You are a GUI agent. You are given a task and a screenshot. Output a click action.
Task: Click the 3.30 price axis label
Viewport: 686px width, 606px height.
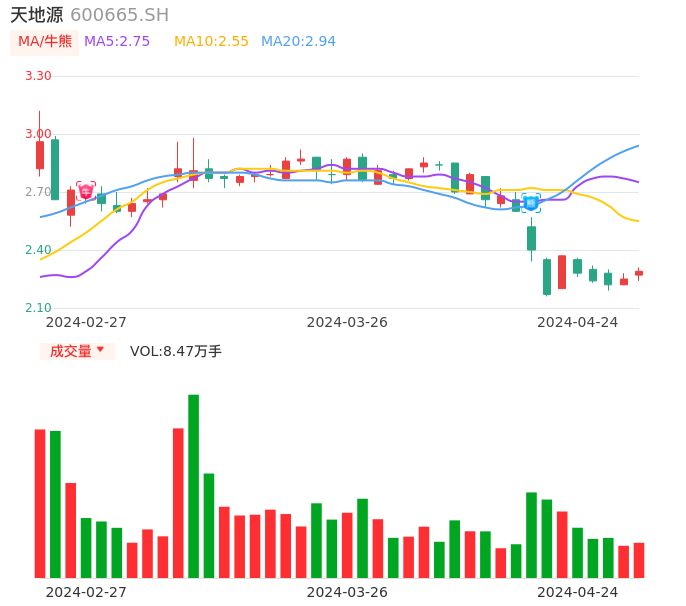click(x=38, y=76)
